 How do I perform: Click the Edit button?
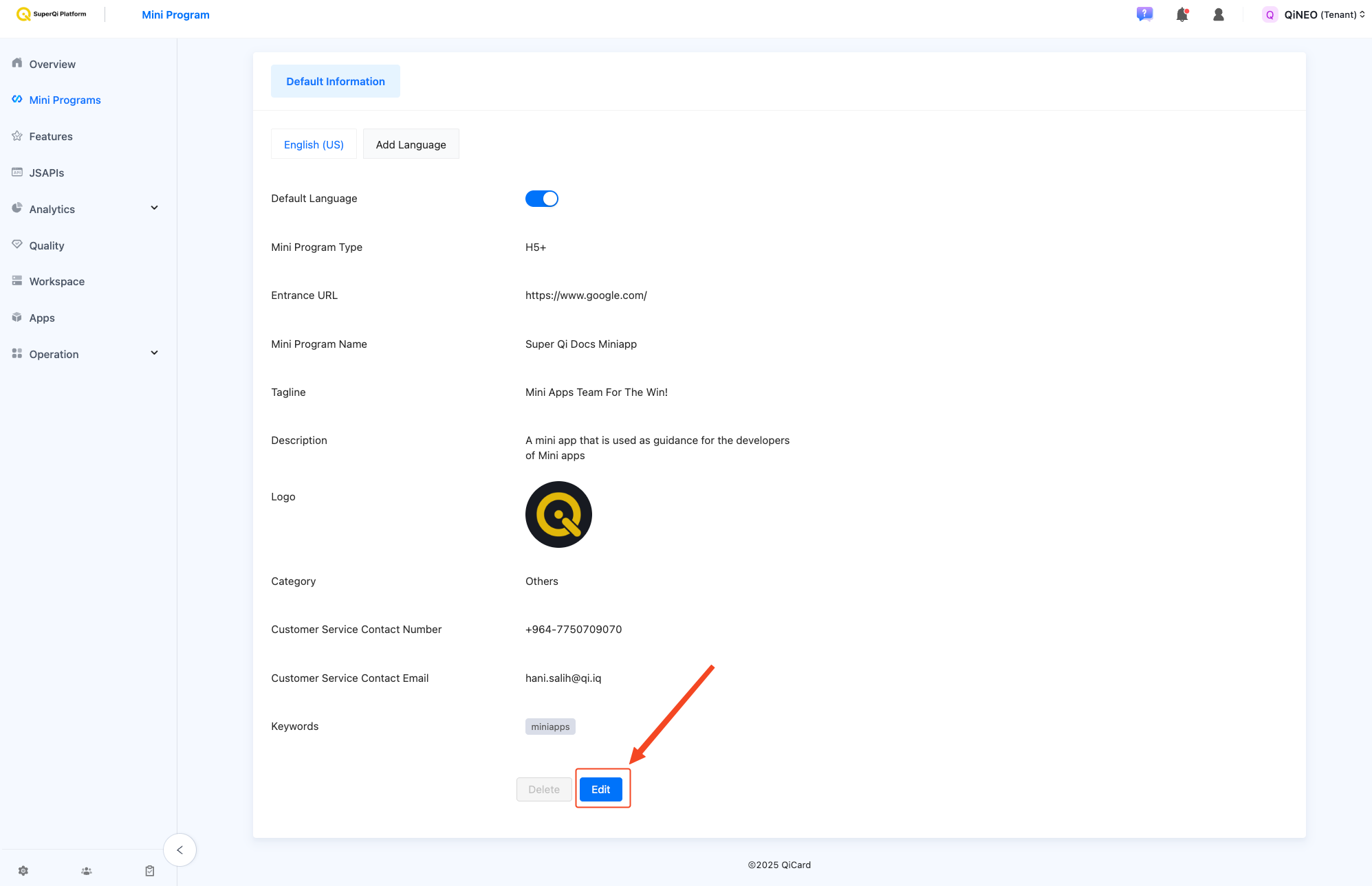point(601,789)
